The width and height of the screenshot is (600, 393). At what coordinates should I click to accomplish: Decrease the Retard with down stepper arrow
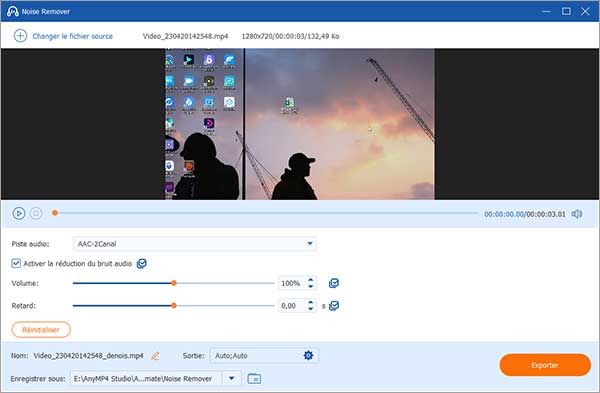pyautogui.click(x=311, y=309)
